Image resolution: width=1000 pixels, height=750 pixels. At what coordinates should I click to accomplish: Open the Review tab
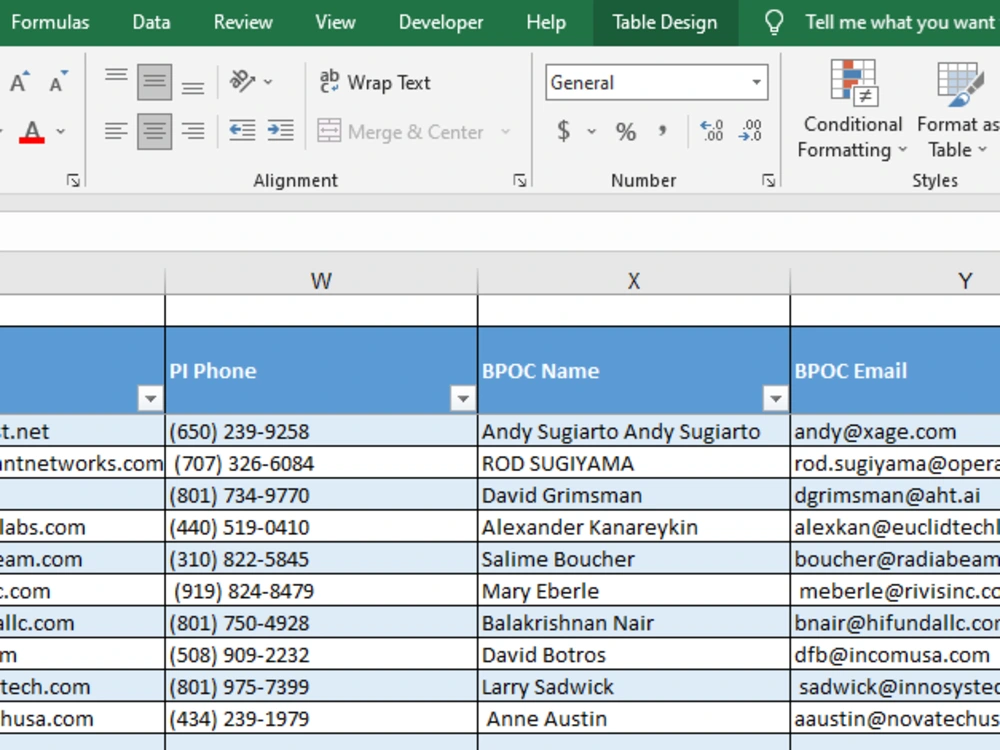click(243, 22)
